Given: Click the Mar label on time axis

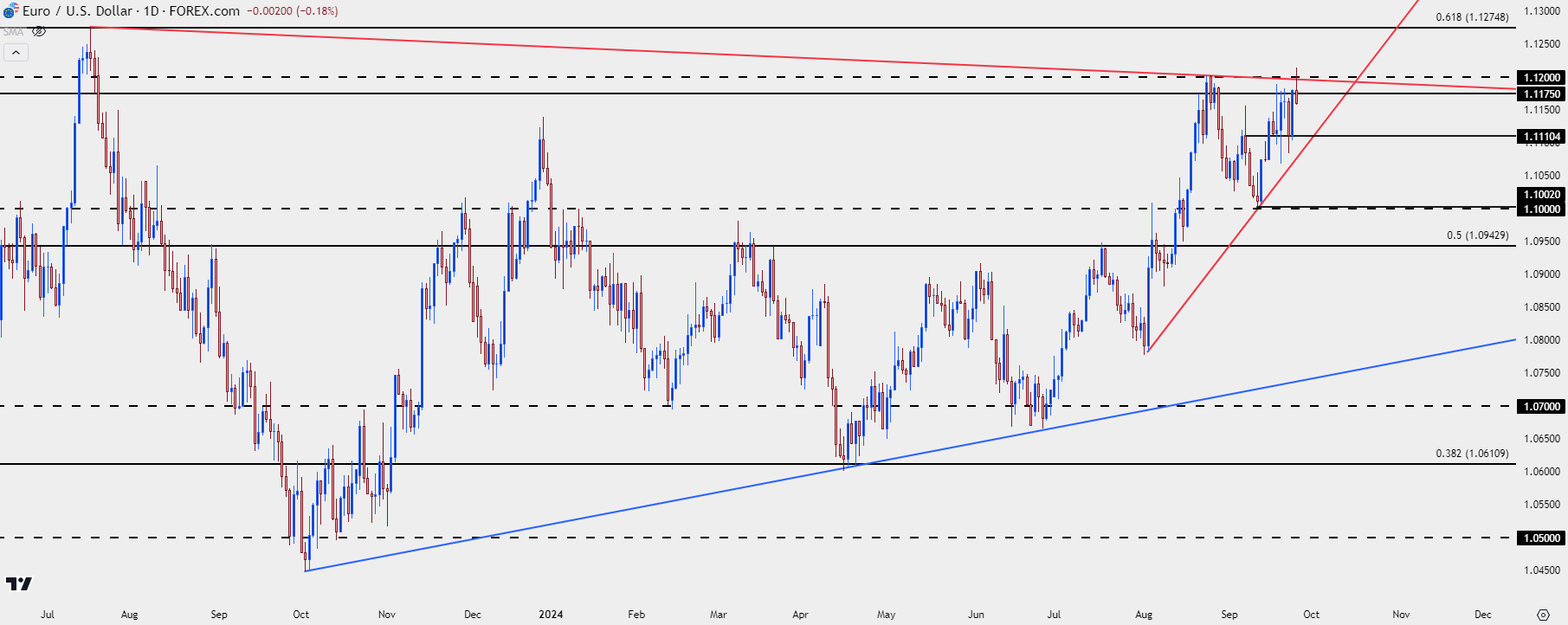Looking at the screenshot, I should [719, 615].
